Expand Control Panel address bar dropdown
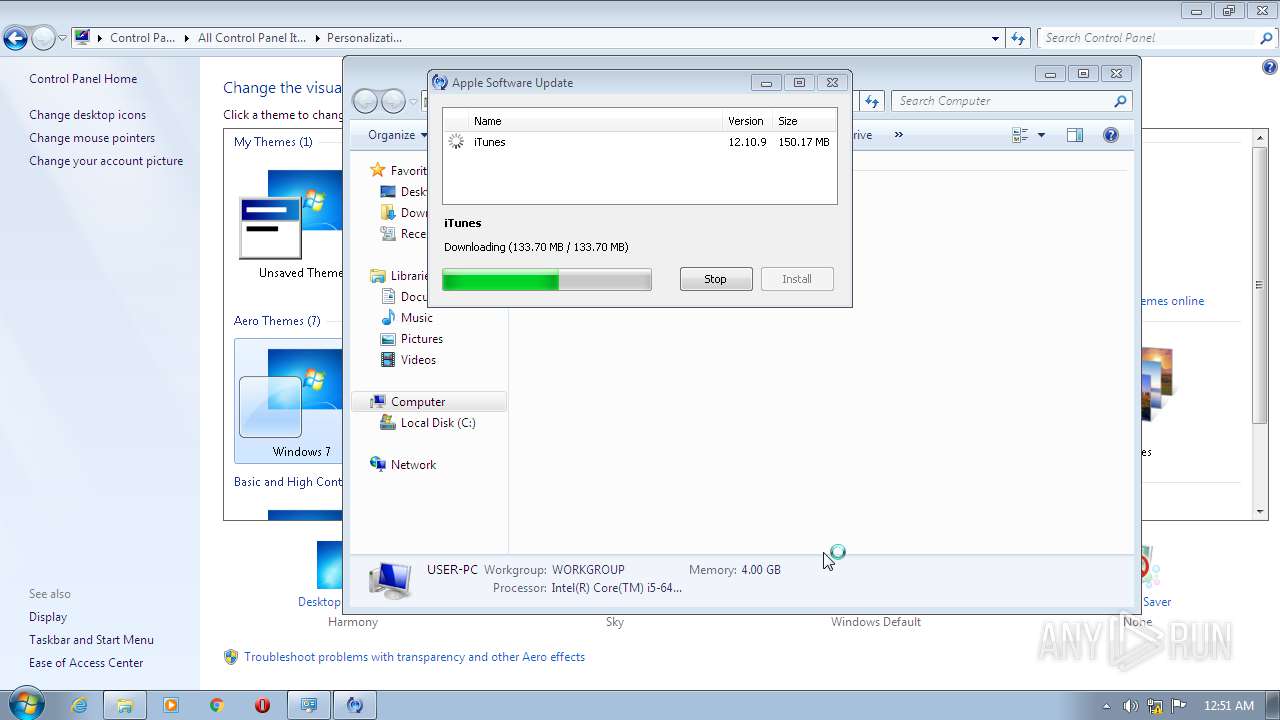1280x720 pixels. pyautogui.click(x=995, y=38)
